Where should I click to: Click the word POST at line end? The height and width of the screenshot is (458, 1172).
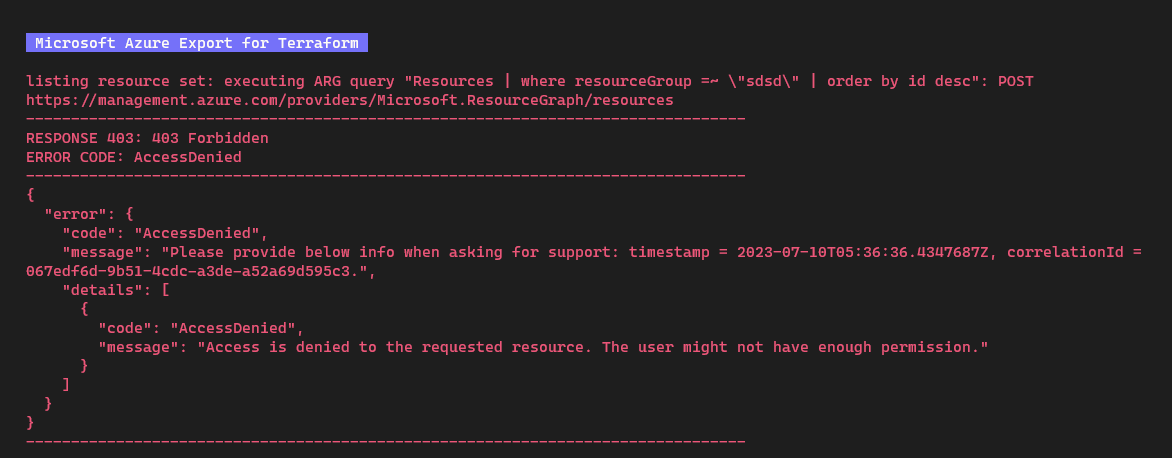pos(1015,81)
